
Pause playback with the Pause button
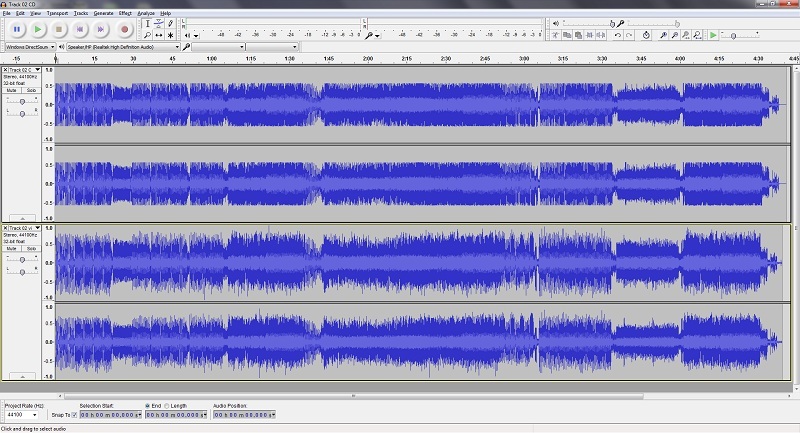pyautogui.click(x=16, y=30)
